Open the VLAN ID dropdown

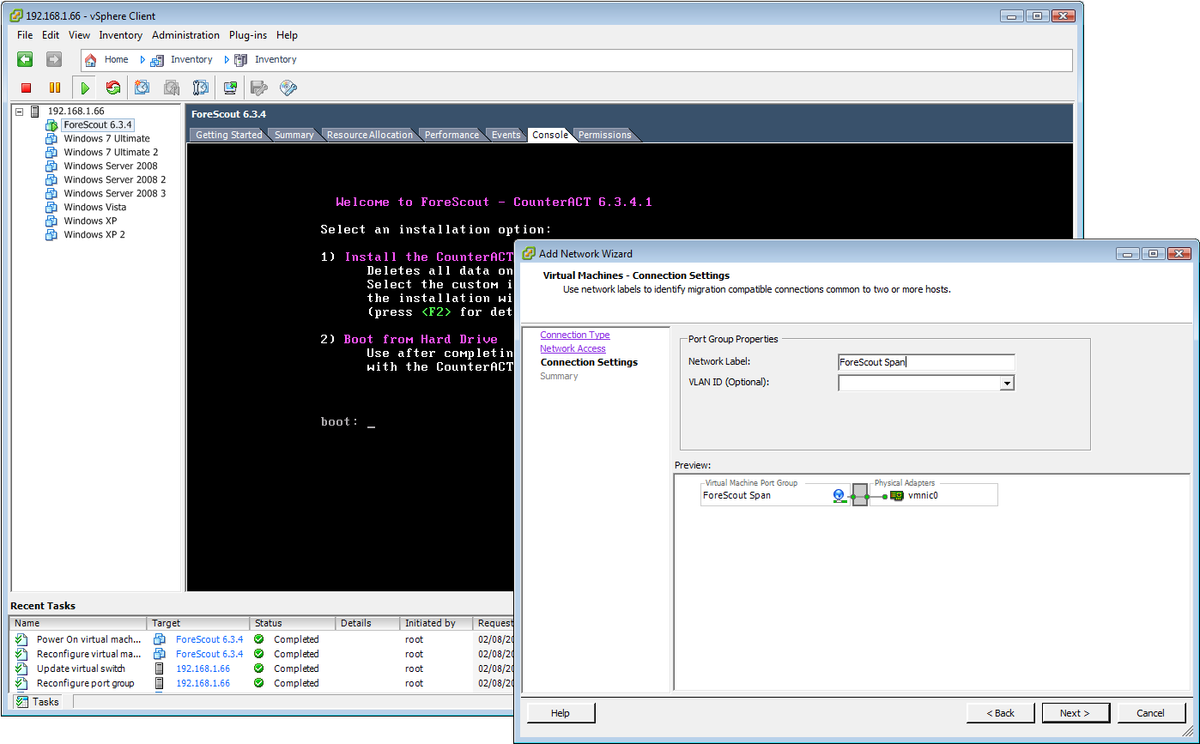(x=1007, y=382)
